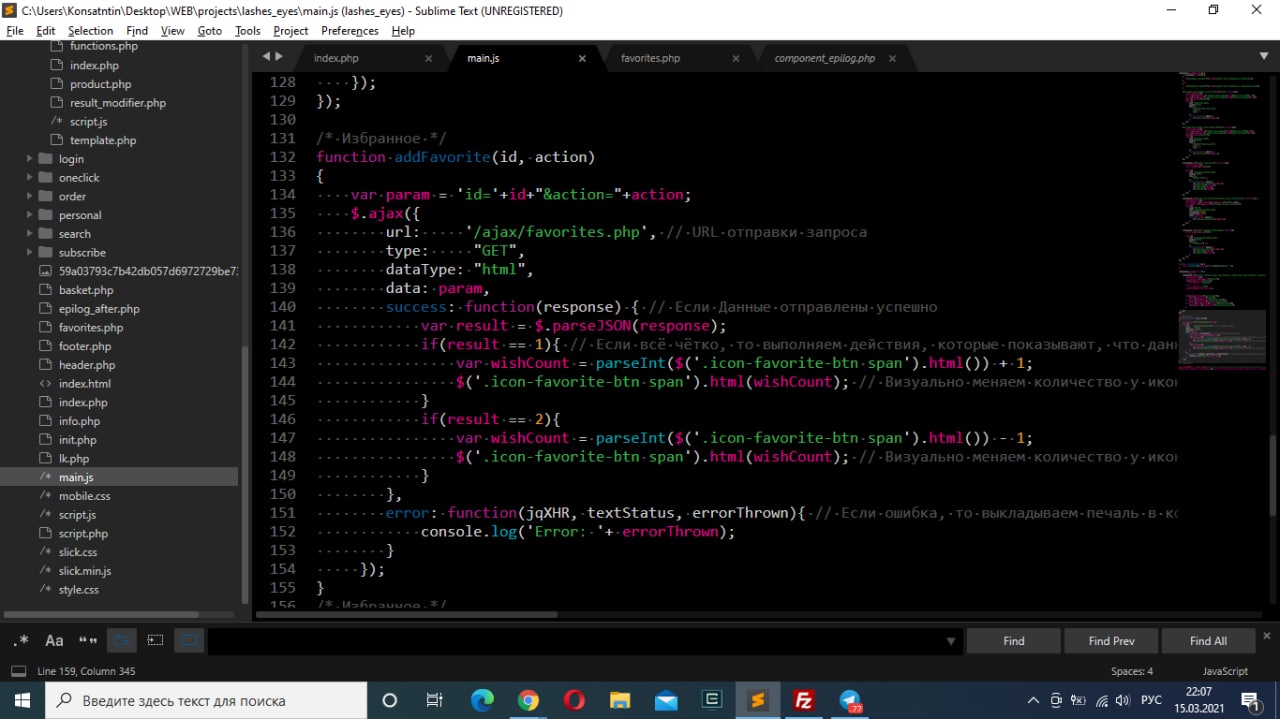This screenshot has width=1280, height=719.
Task: Toggle in-selection search option
Action: click(x=155, y=641)
